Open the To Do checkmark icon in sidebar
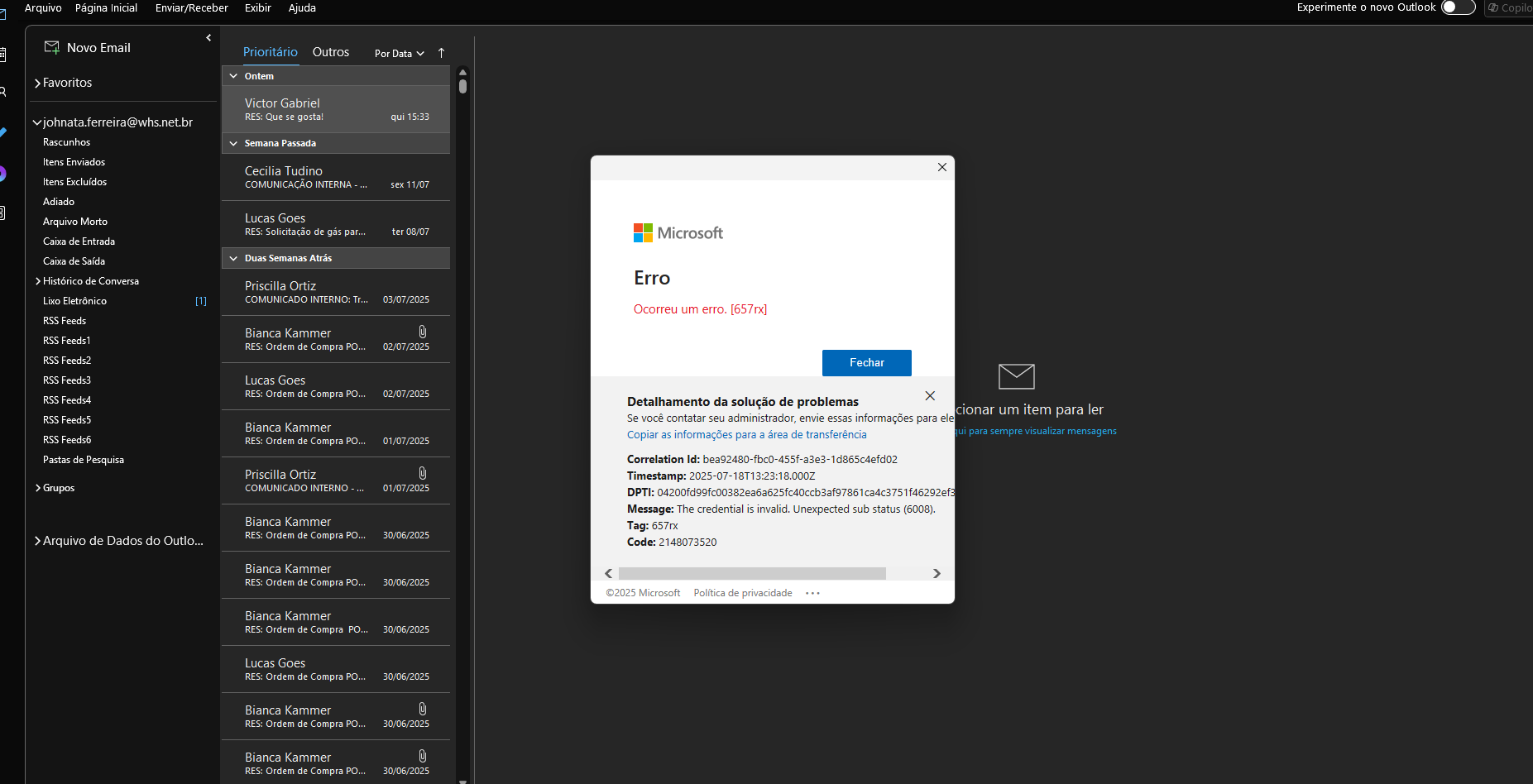Screen dimensions: 1533x784 pyautogui.click(x=3, y=132)
